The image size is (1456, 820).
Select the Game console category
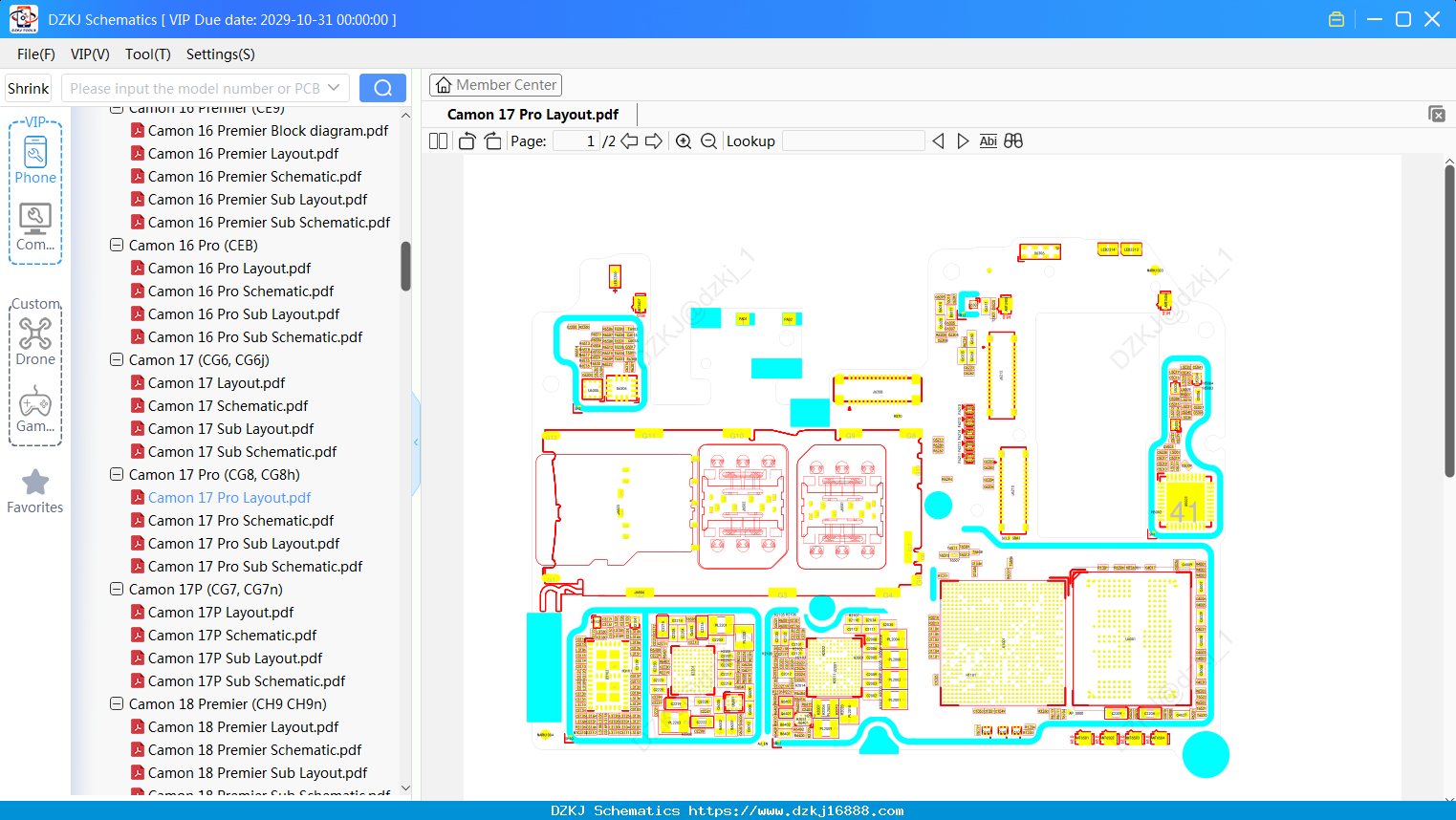[35, 409]
